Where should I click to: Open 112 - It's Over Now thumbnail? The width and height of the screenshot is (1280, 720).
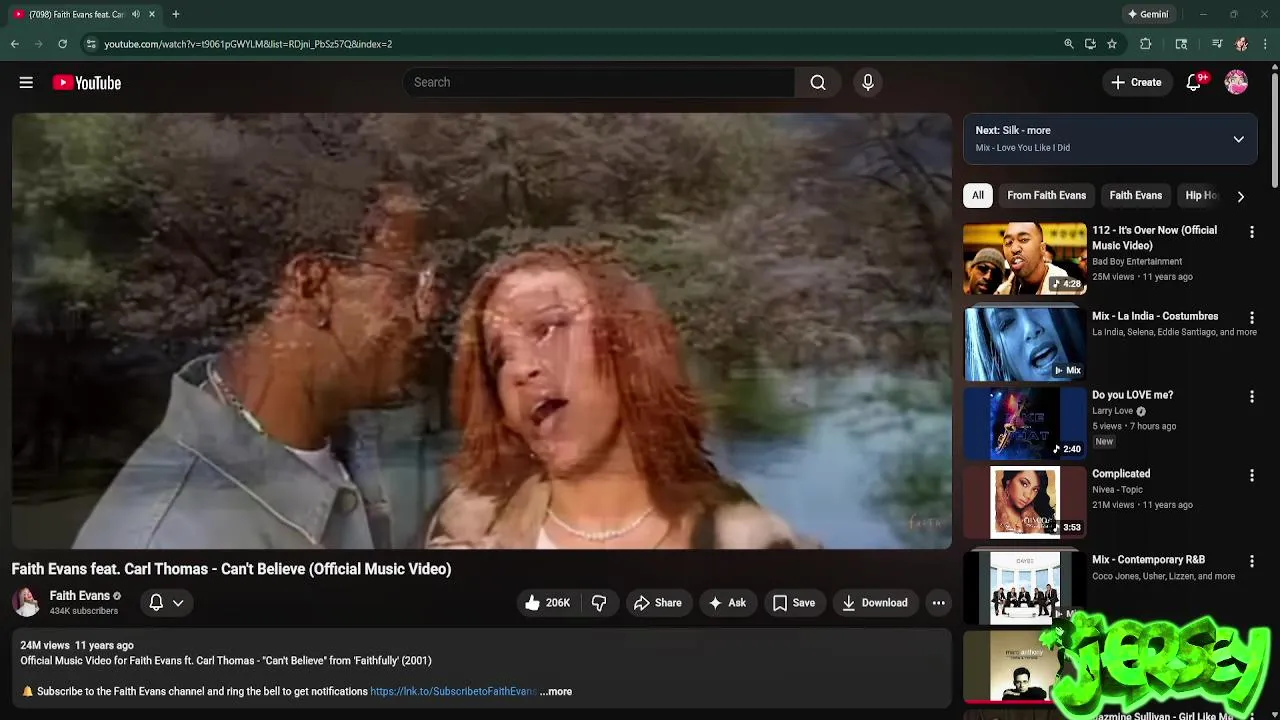pyautogui.click(x=1024, y=258)
